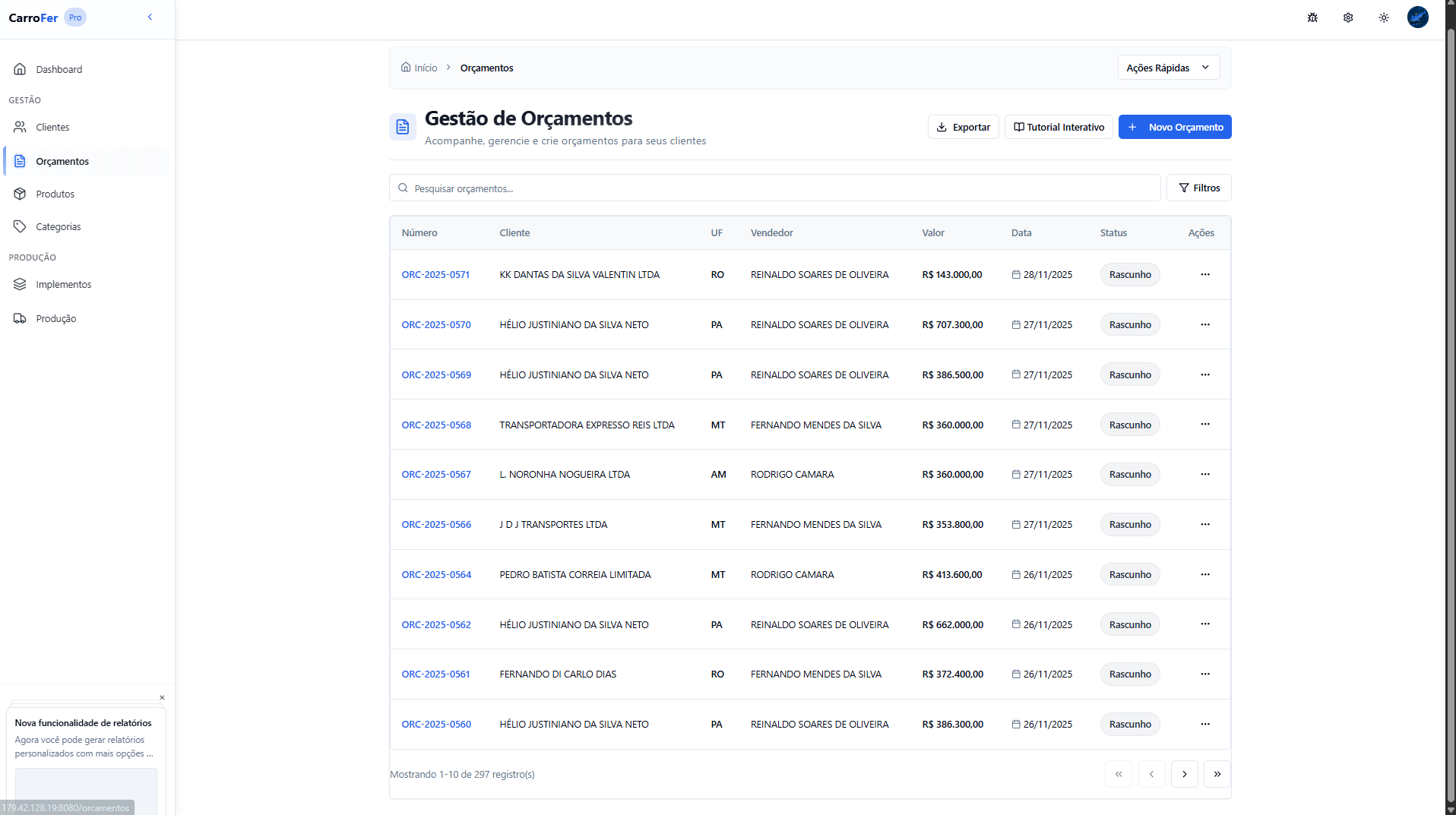Collapse the sidebar with the chevron

click(150, 17)
